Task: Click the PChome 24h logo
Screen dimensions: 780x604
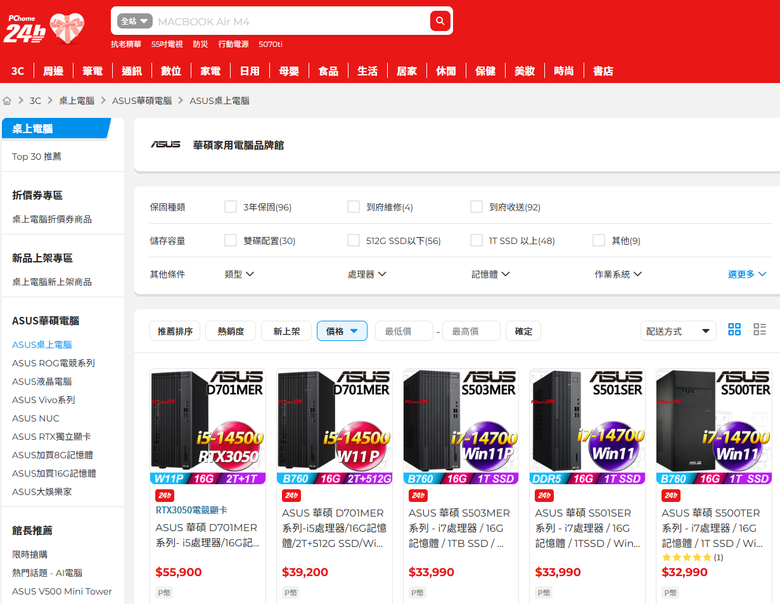Action: tap(24, 29)
